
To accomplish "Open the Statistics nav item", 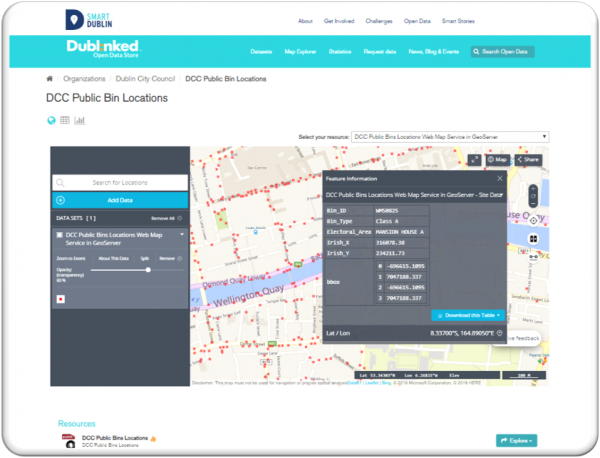I will point(340,52).
